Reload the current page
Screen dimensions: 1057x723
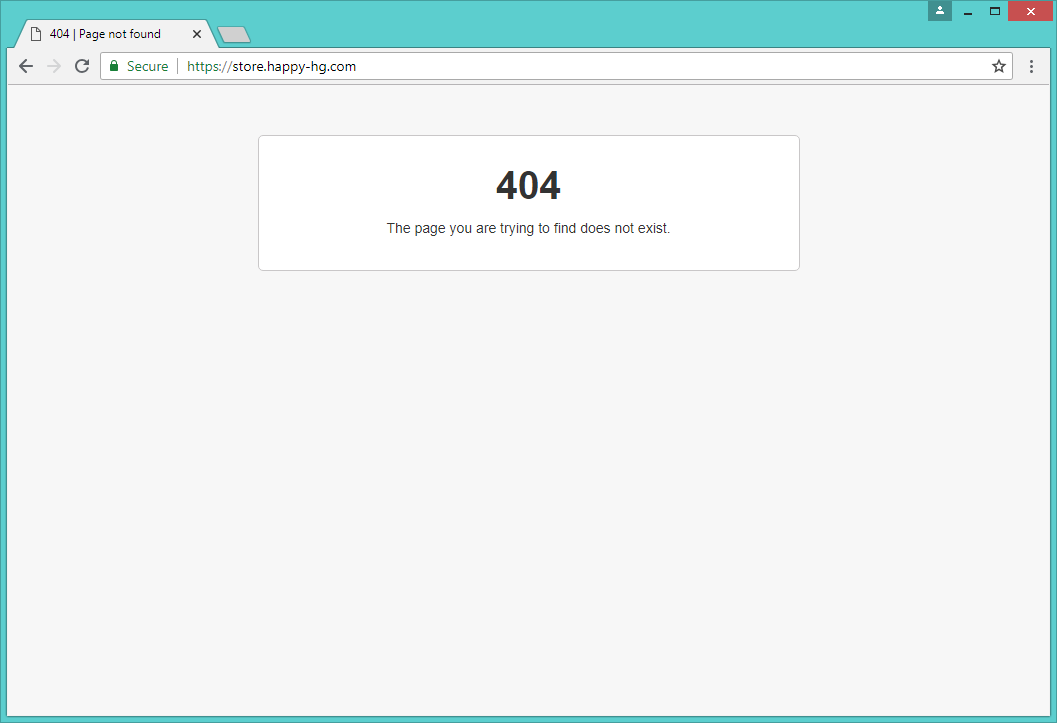point(82,66)
